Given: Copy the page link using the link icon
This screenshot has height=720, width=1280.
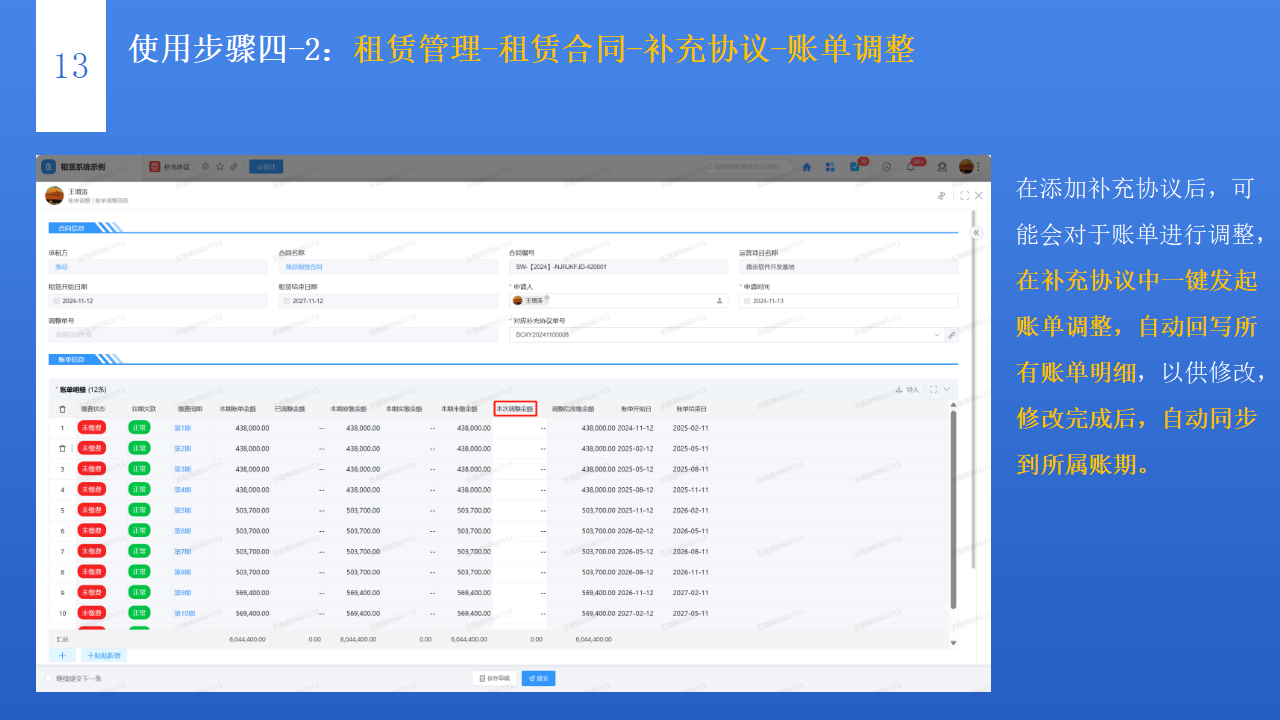Looking at the screenshot, I should pyautogui.click(x=234, y=167).
